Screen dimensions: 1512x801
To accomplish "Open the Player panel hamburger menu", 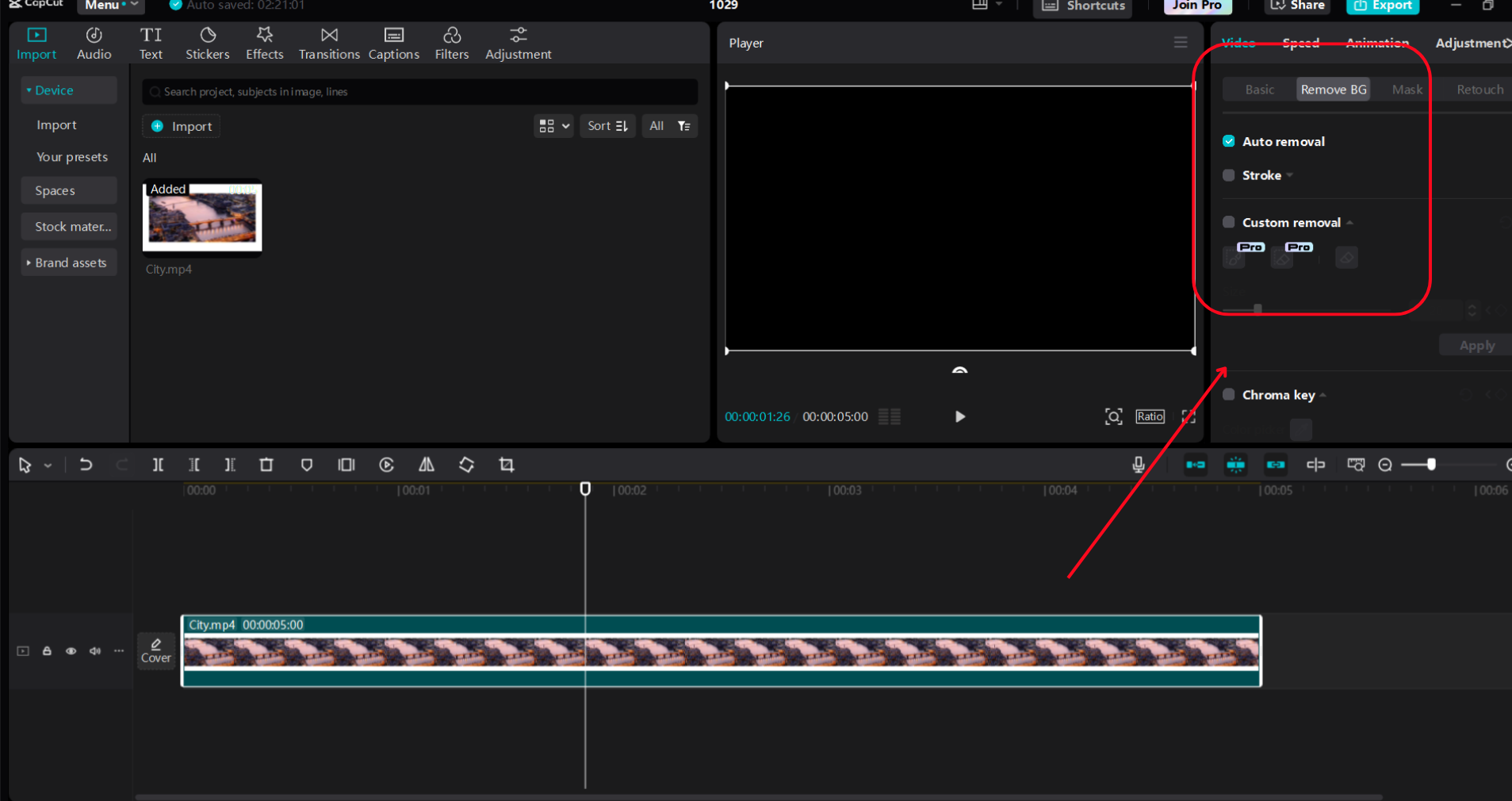I will (1181, 42).
